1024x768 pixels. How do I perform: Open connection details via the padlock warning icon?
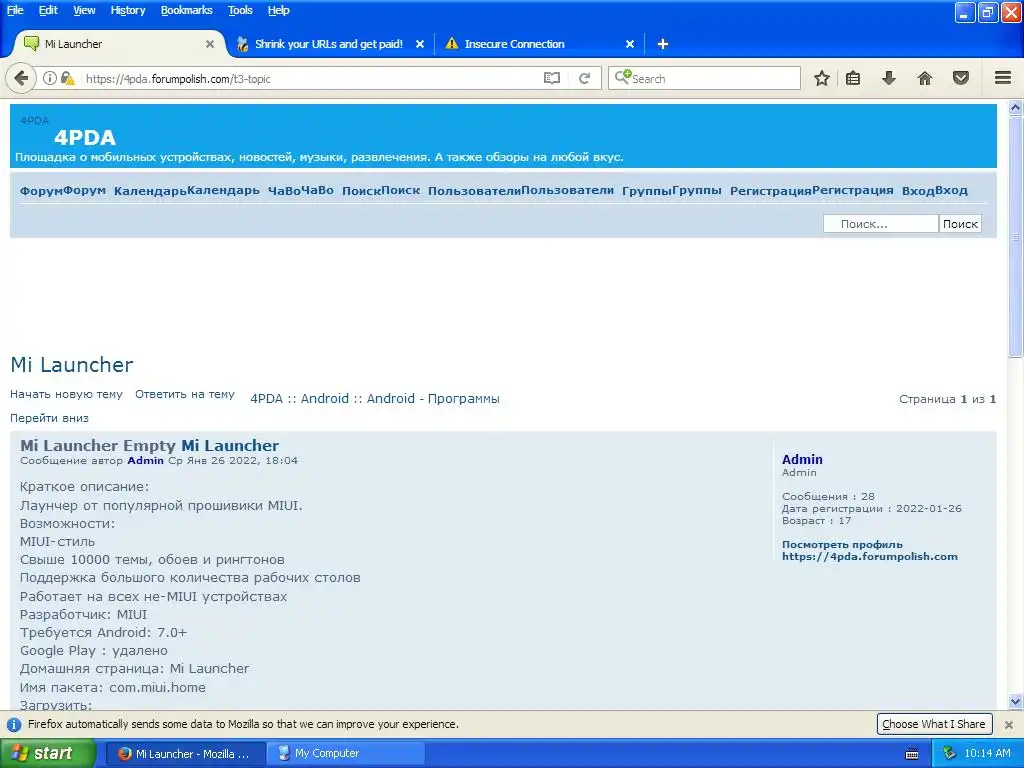pyautogui.click(x=67, y=78)
